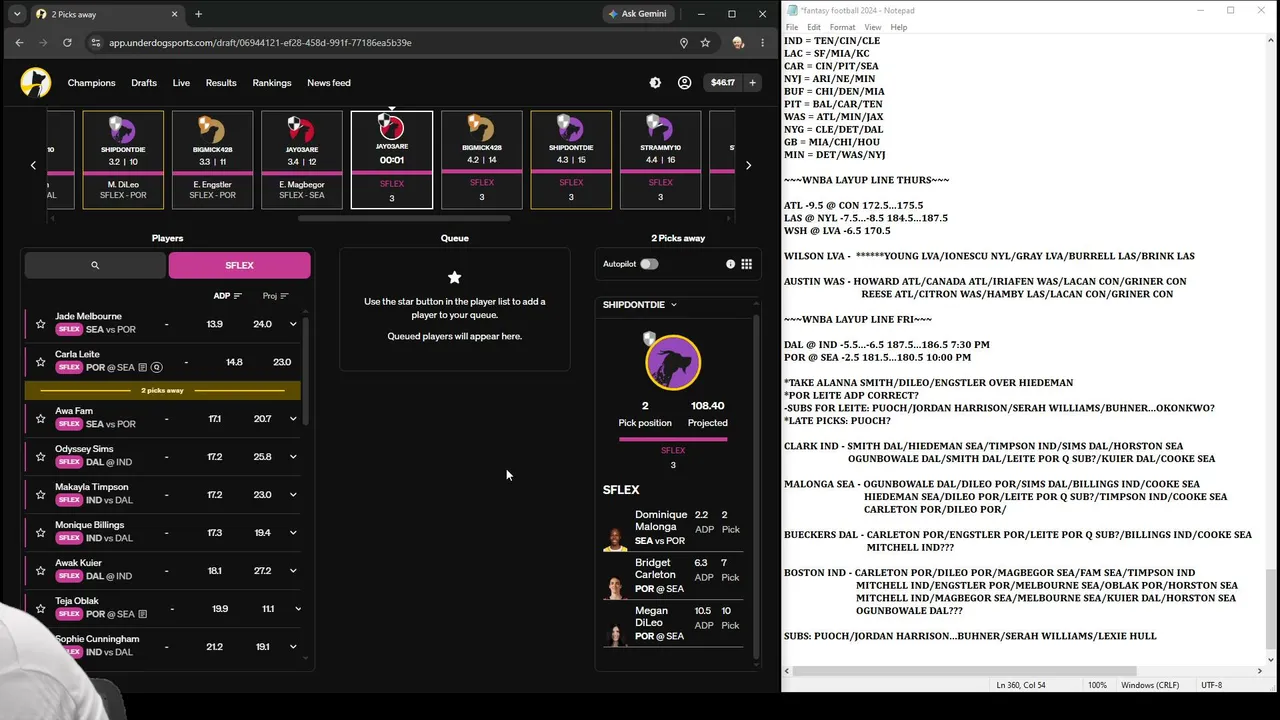Star Makayla Timpson to queue her
Viewport: 1280px width, 720px height.
click(41, 495)
